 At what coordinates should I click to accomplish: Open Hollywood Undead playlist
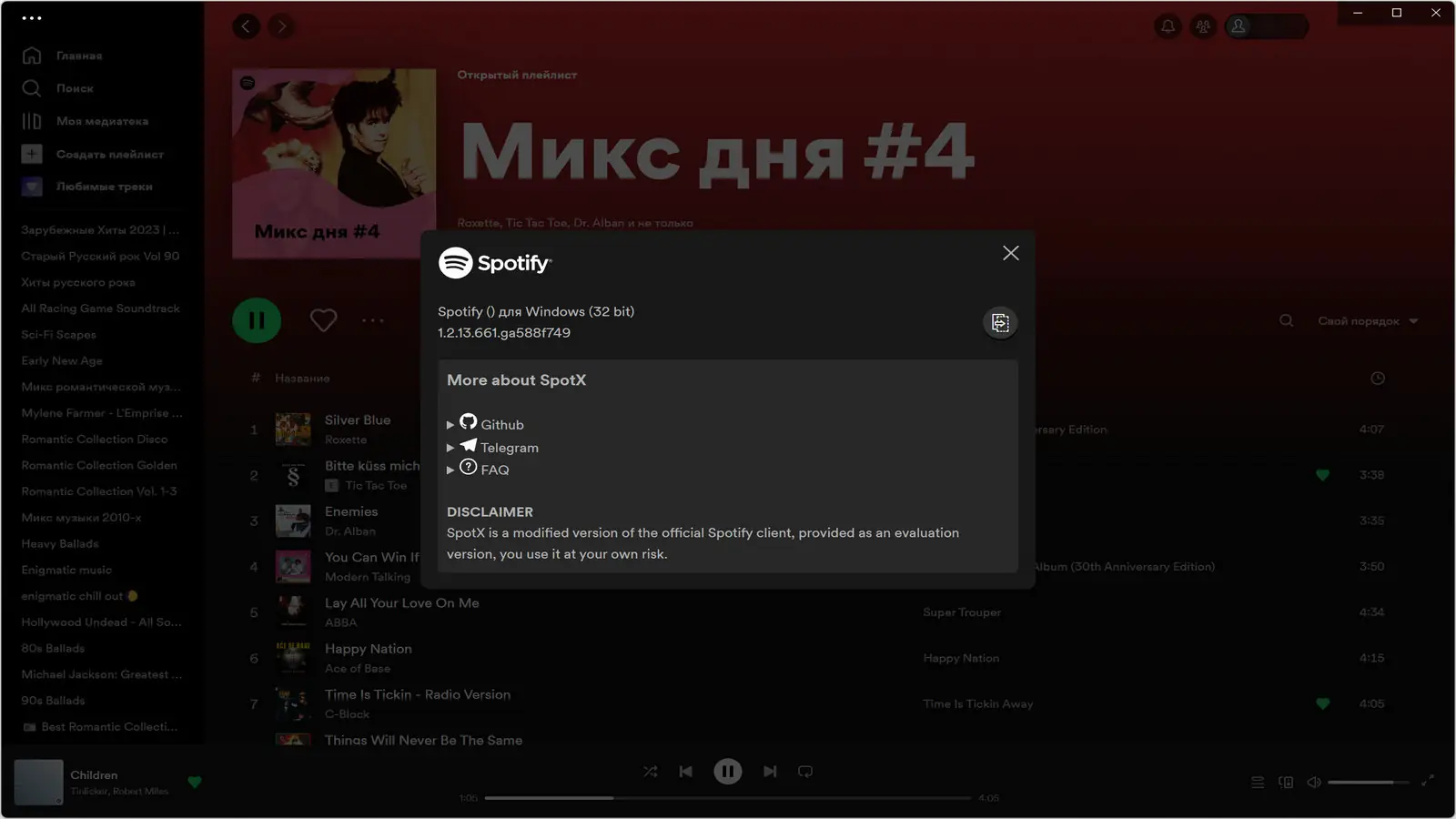(x=101, y=622)
